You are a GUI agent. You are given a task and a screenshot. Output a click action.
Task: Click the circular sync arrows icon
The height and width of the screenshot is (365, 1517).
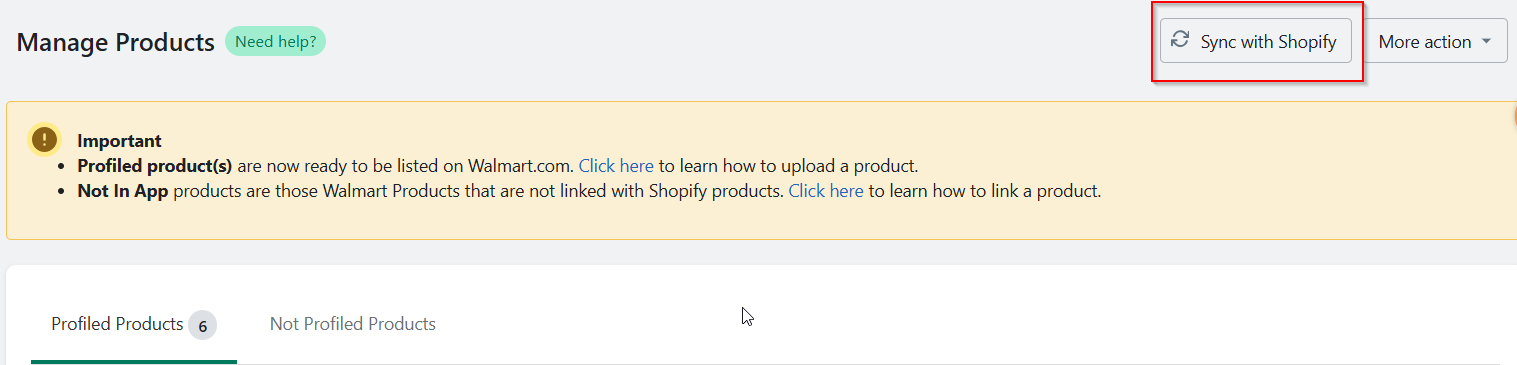[1180, 40]
